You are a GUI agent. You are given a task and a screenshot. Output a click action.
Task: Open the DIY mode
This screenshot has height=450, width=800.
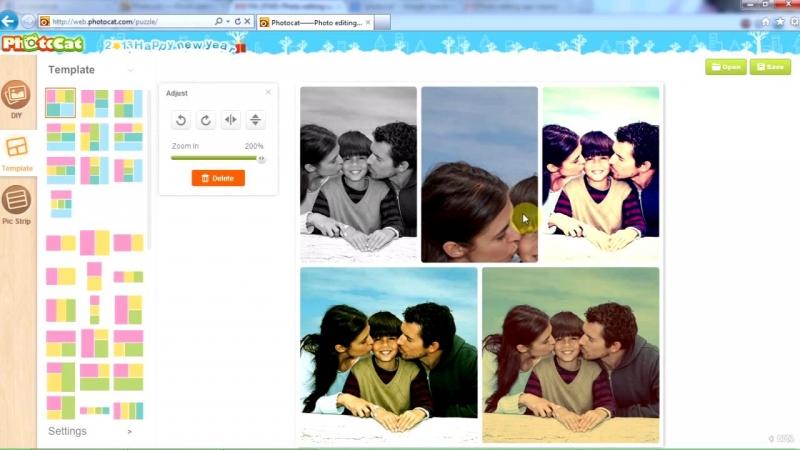pos(17,98)
